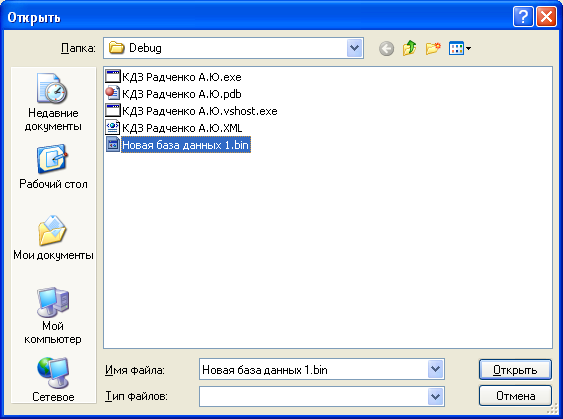
Task: Go back using the green arrow icon
Action: pyautogui.click(x=386, y=48)
